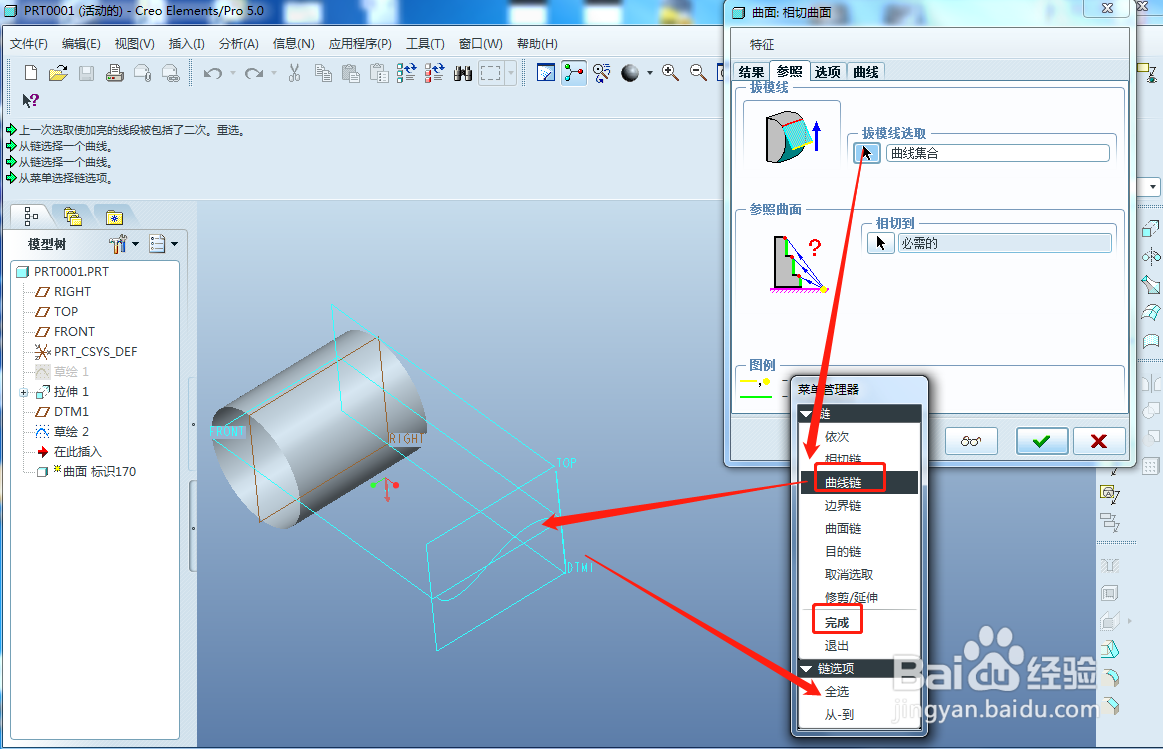Open the 文件(F) menu

click(x=29, y=44)
